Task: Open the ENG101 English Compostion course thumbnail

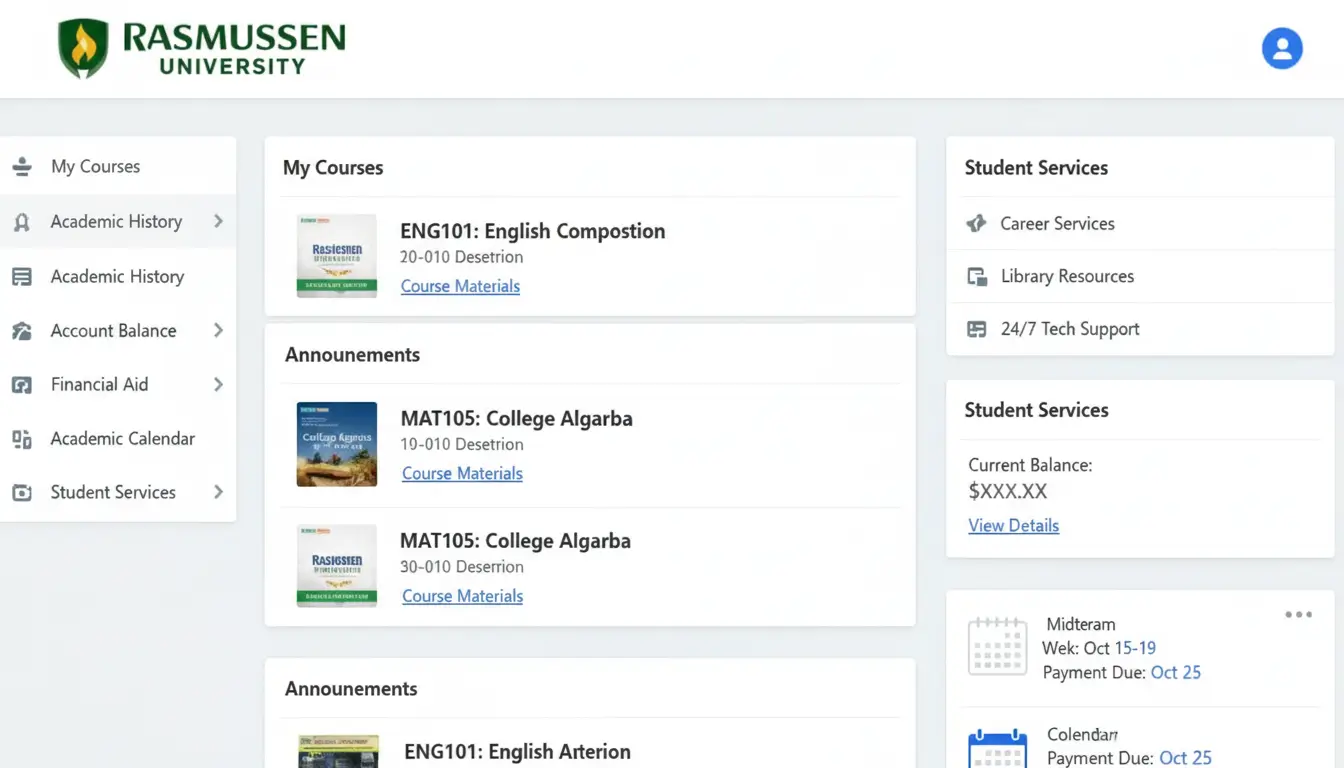Action: point(337,255)
